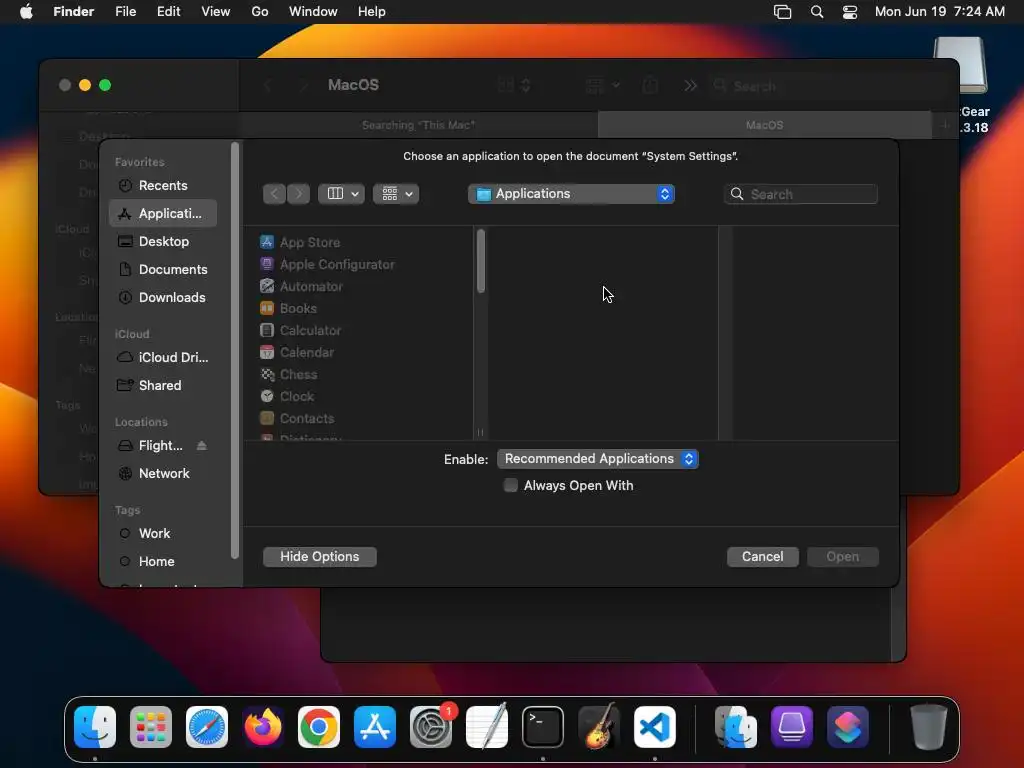Image resolution: width=1024 pixels, height=768 pixels.
Task: Click the applications list scrollbar
Action: click(x=481, y=261)
